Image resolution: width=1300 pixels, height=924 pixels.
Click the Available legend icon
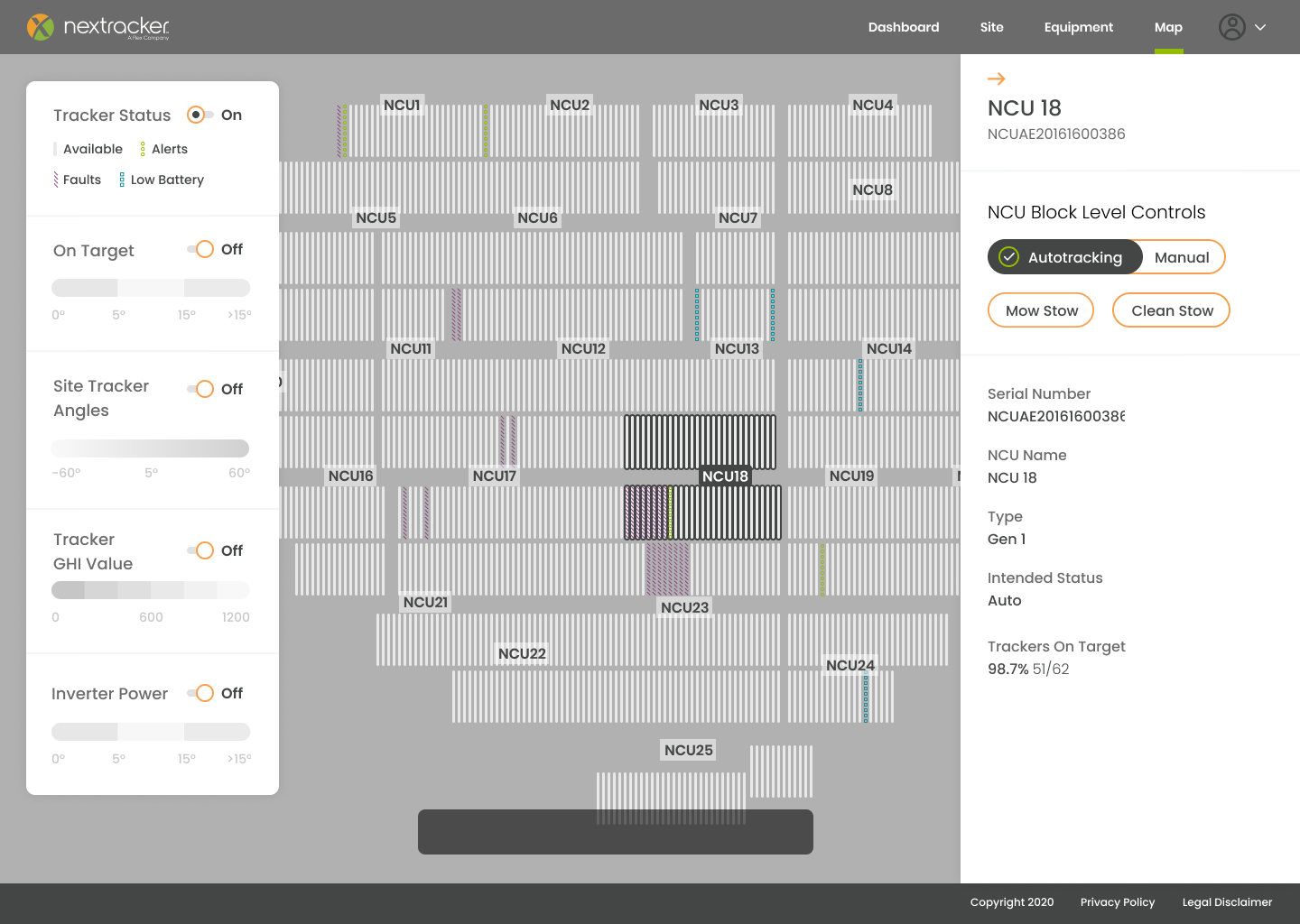[x=55, y=149]
